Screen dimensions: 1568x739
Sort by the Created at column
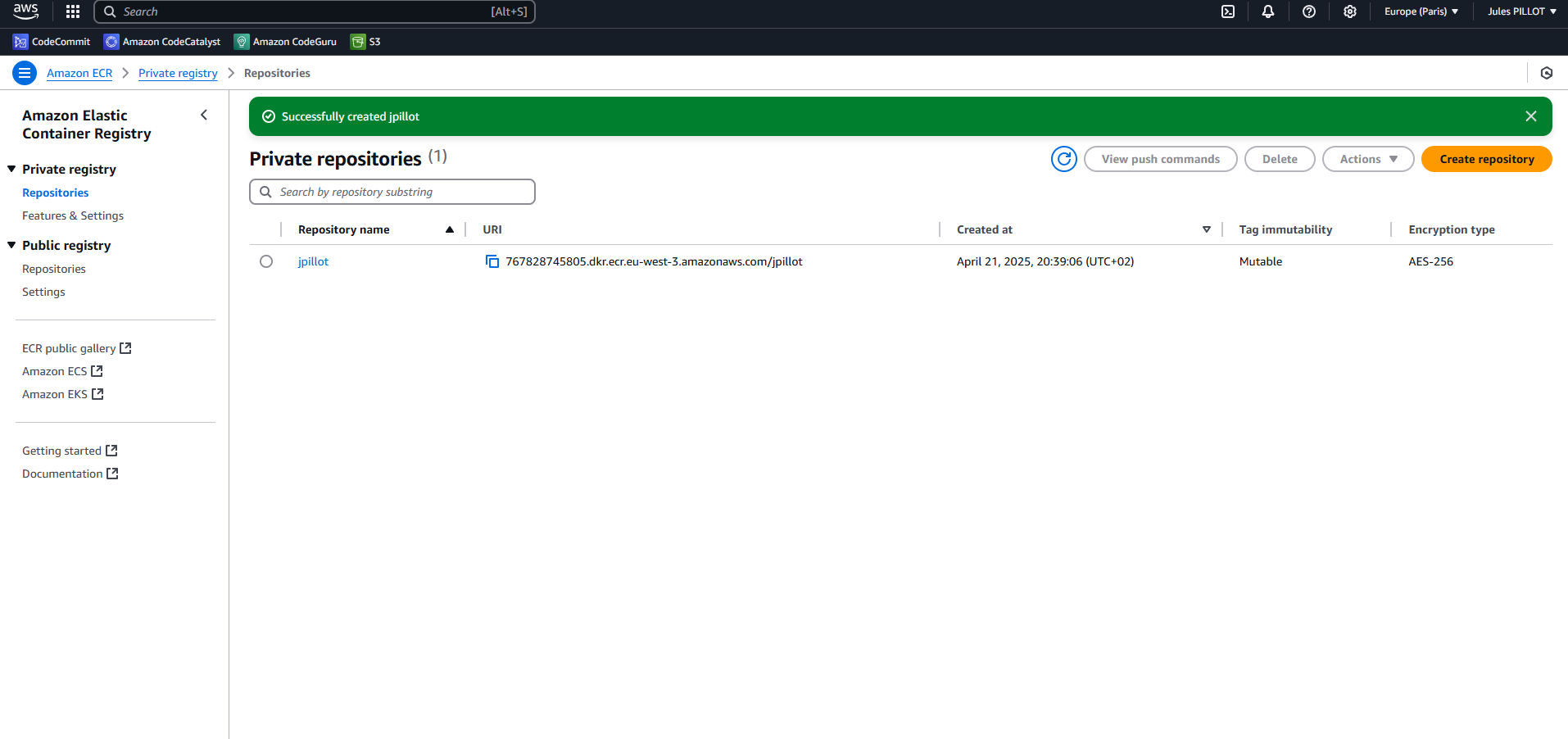pyautogui.click(x=984, y=229)
